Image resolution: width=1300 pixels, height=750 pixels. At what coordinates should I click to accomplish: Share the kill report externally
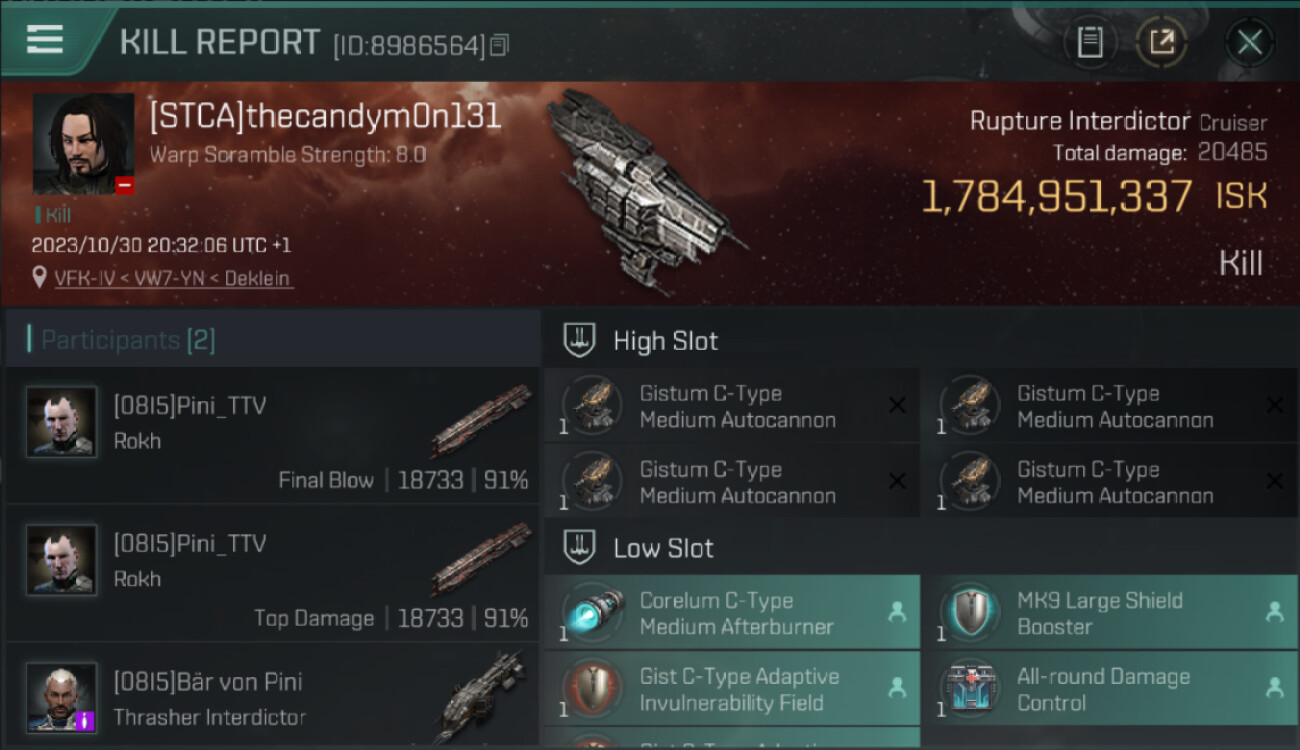coord(1161,42)
